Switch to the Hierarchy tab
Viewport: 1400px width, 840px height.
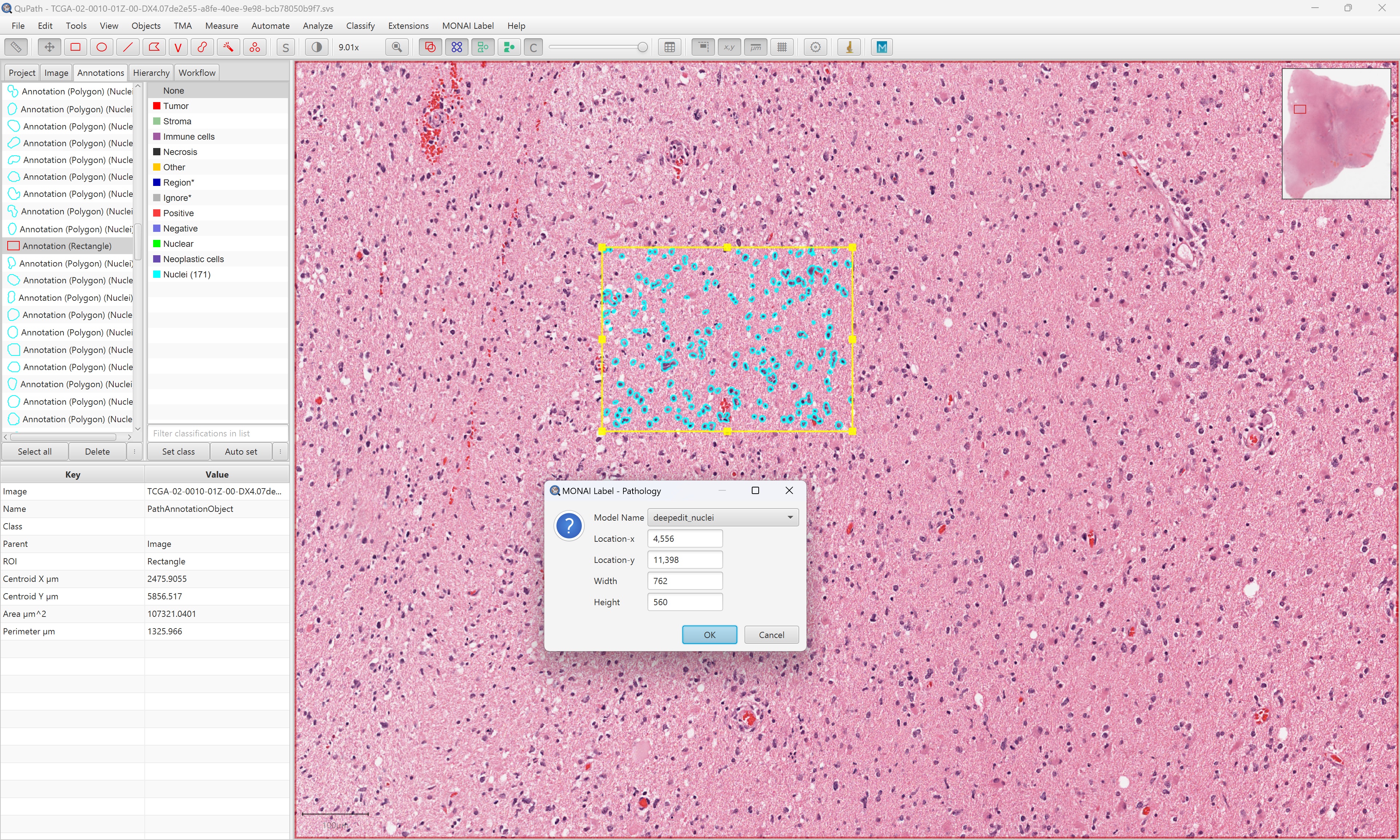(x=151, y=73)
